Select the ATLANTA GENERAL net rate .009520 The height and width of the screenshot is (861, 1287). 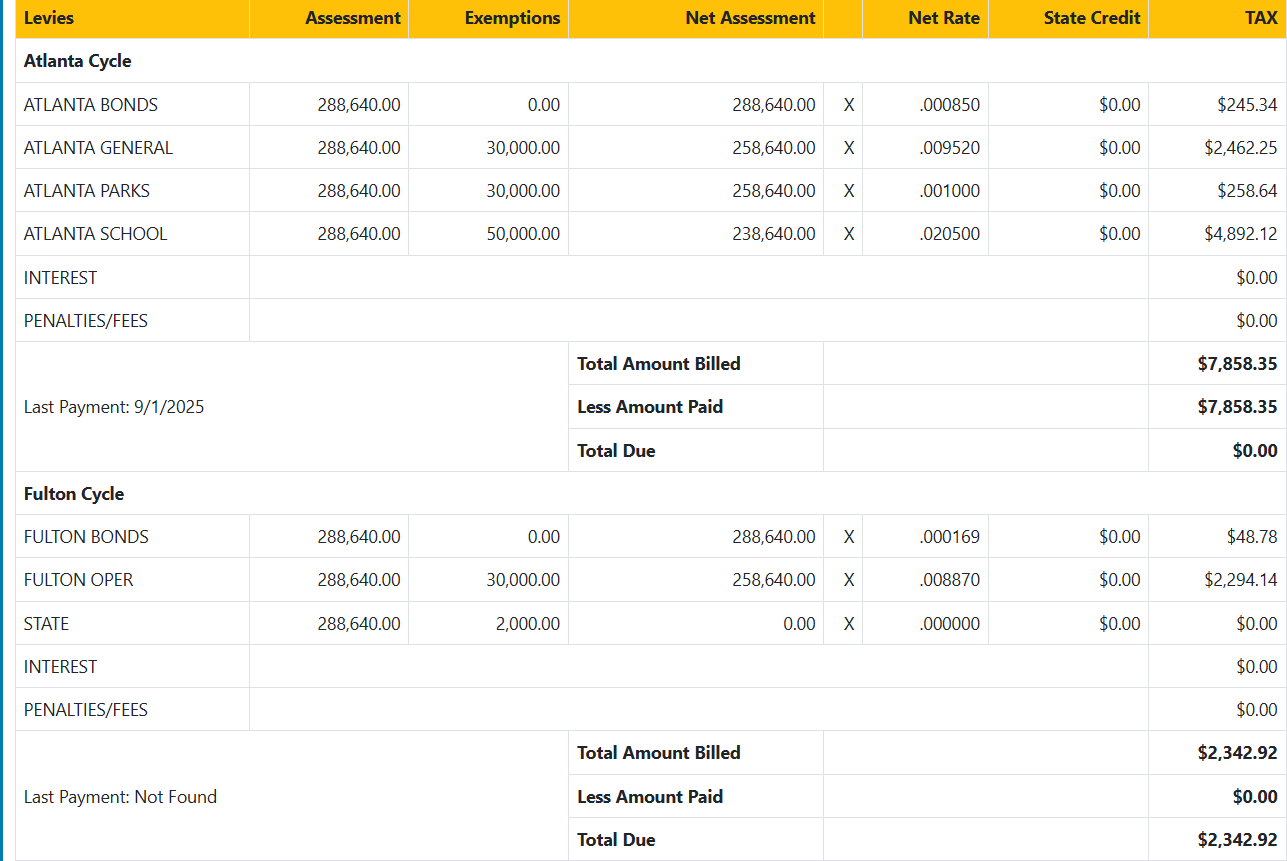point(949,148)
